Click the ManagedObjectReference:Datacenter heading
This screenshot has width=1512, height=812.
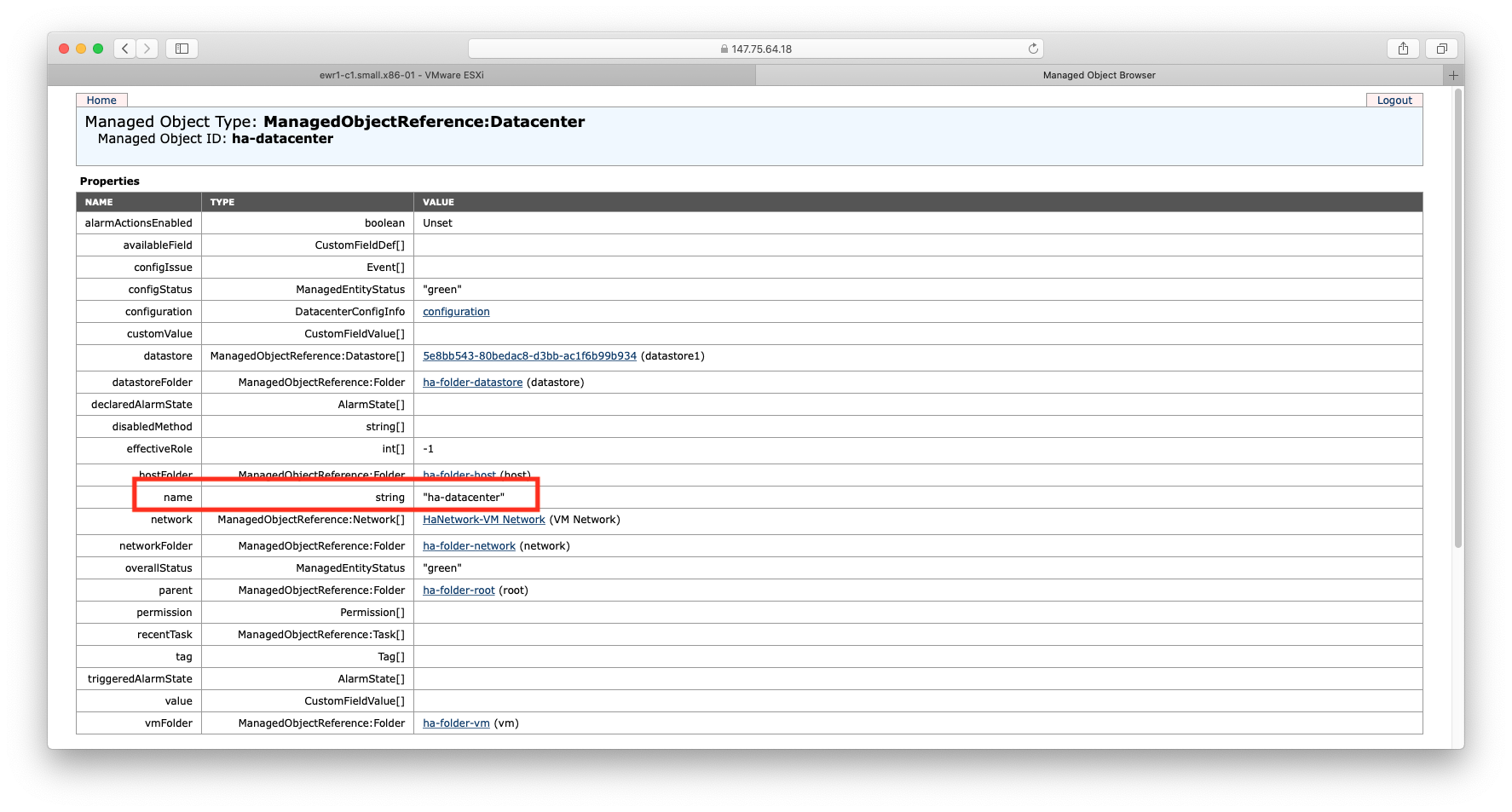click(424, 122)
